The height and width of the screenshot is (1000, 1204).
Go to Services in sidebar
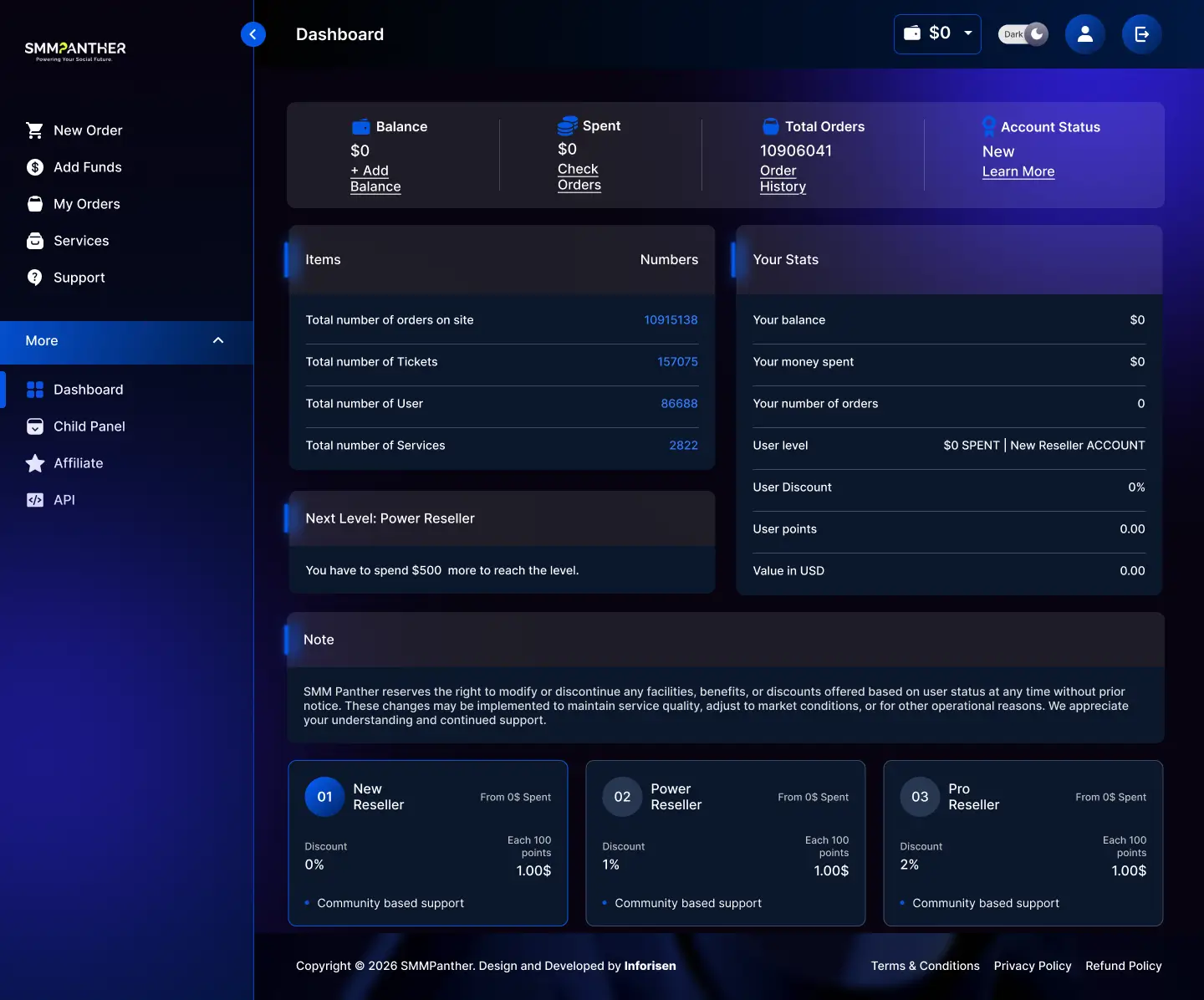[81, 241]
